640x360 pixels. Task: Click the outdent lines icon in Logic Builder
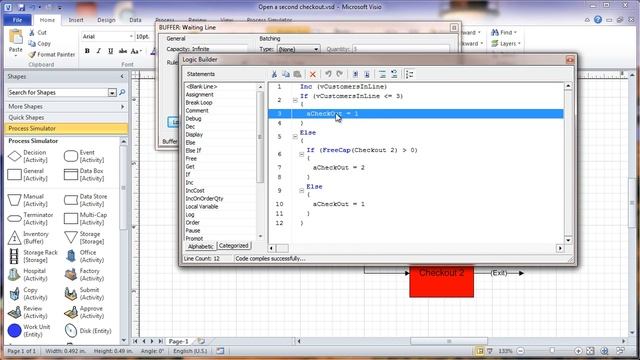point(394,74)
